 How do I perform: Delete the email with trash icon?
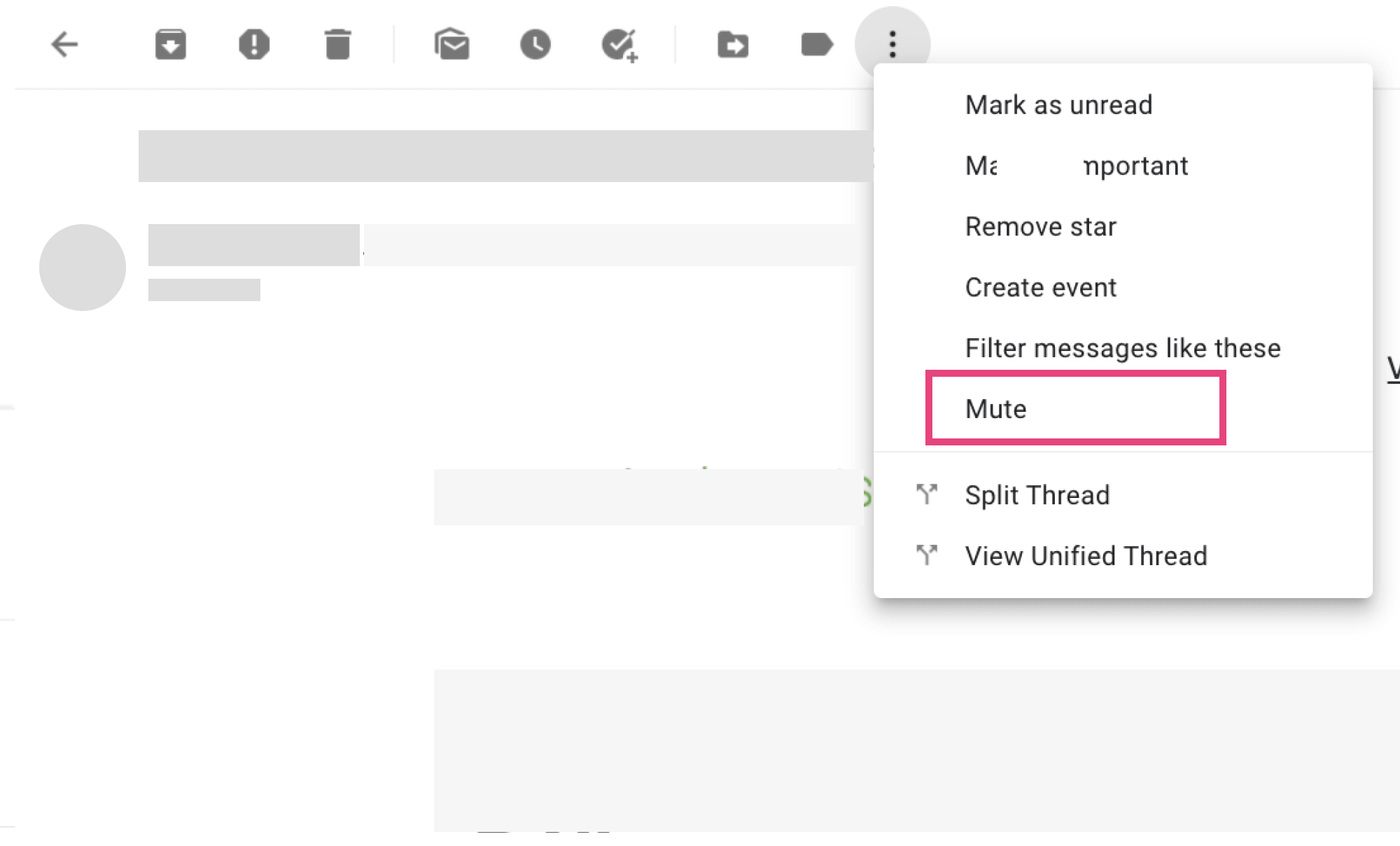click(x=337, y=45)
